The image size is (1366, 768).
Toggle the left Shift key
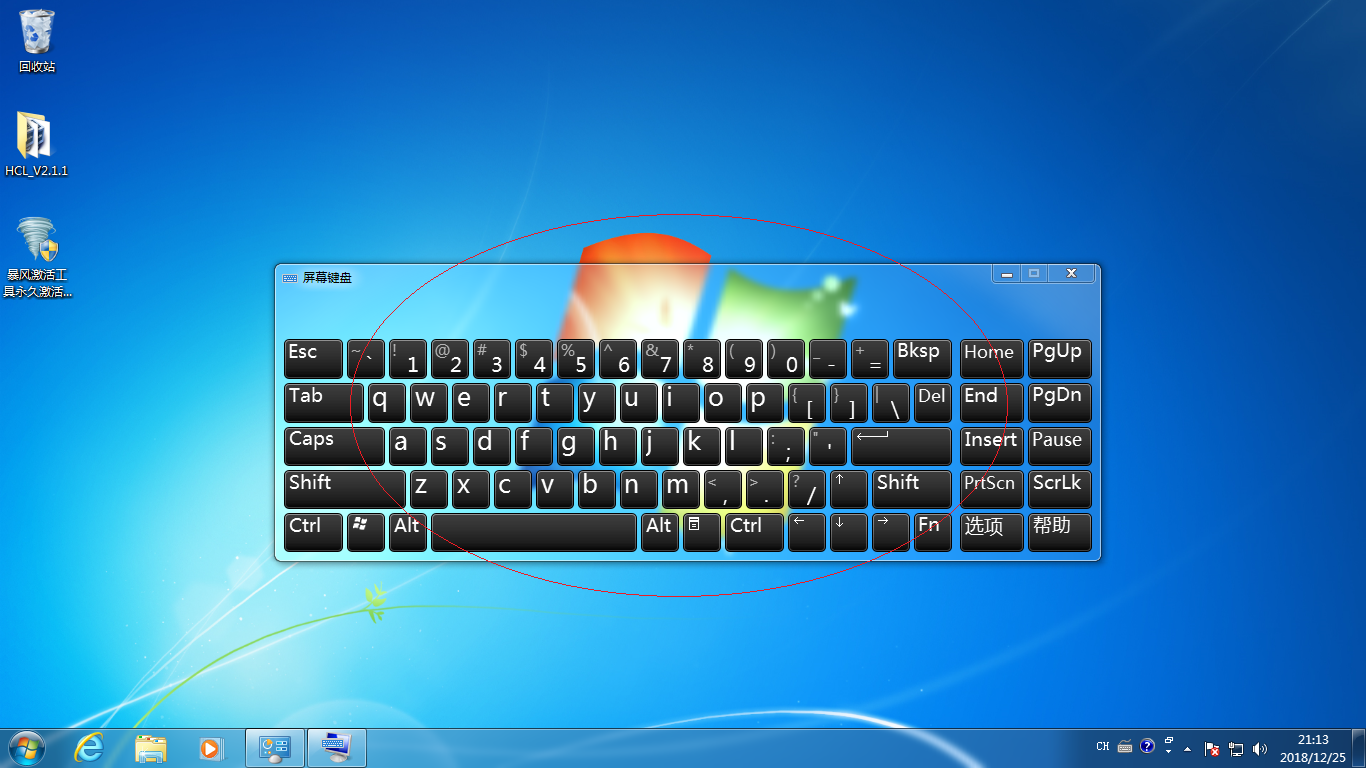pyautogui.click(x=345, y=490)
